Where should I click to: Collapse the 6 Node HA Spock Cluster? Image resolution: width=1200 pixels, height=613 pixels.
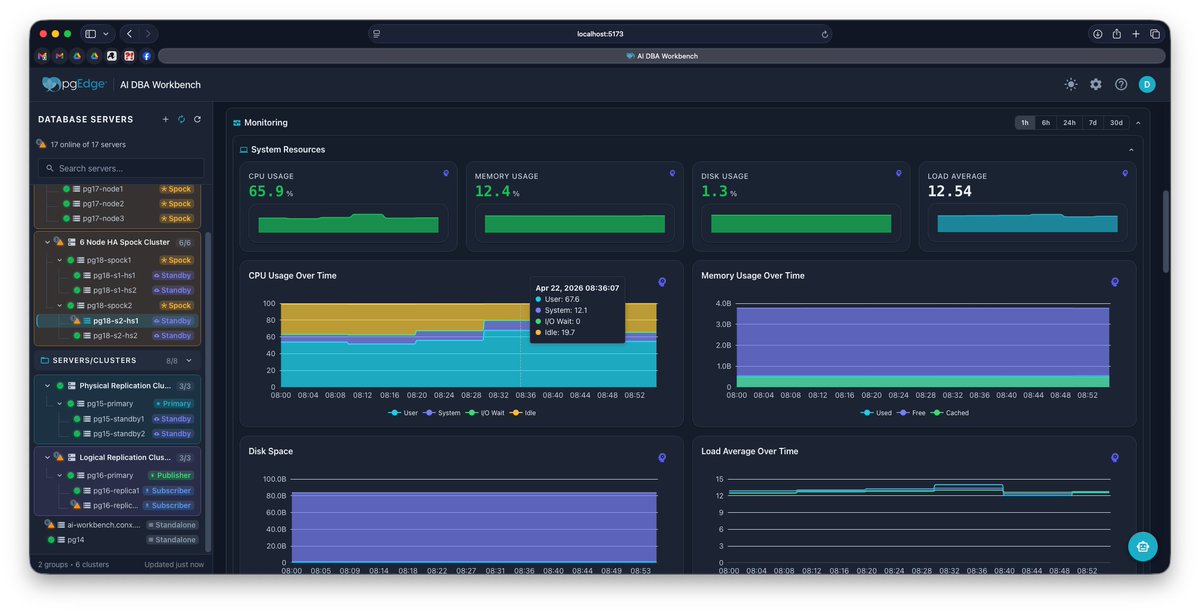coord(47,242)
